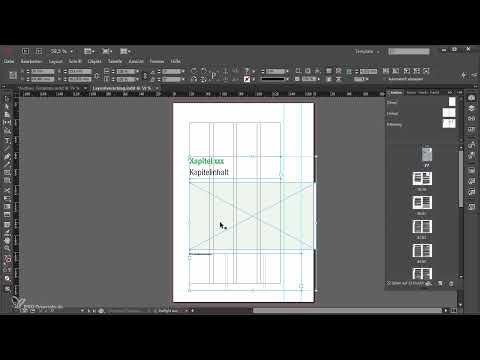Select the Pencil tool

click(7, 164)
